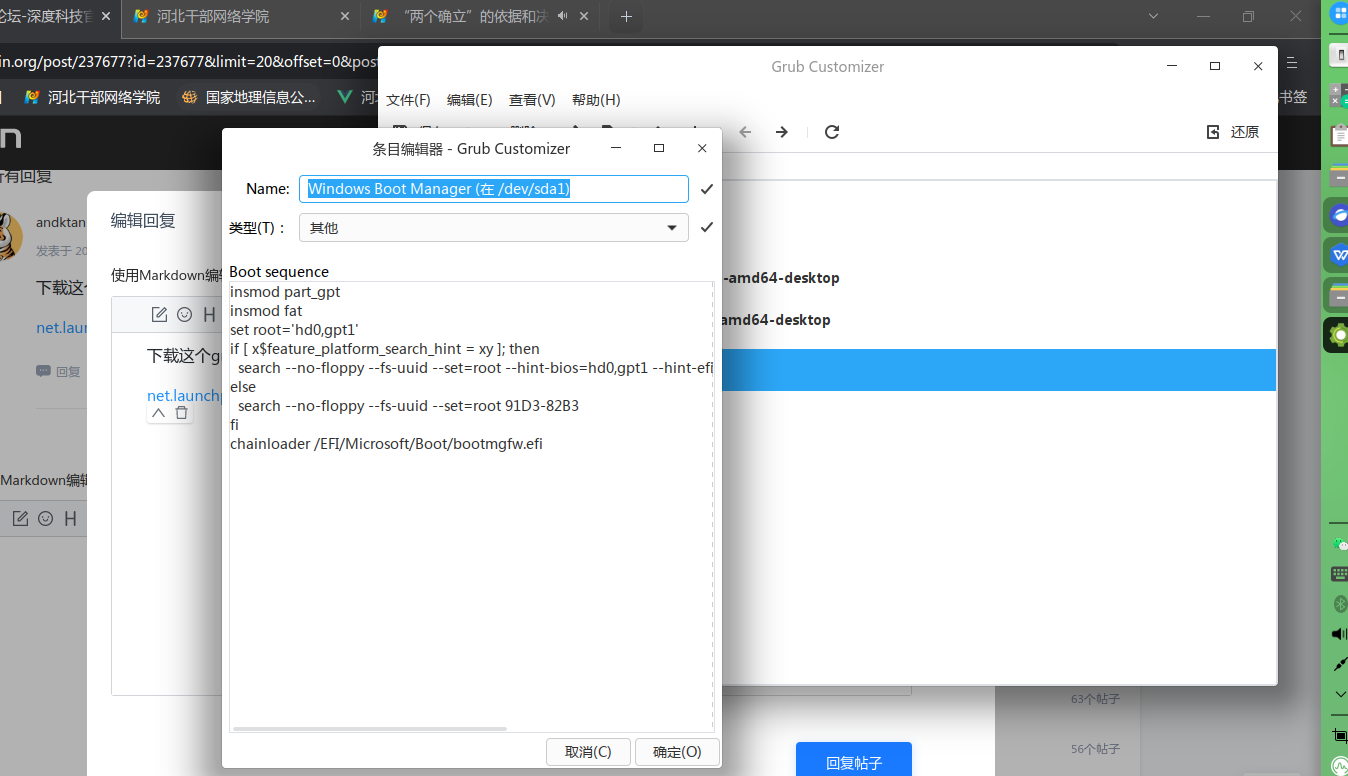Click inside the Boot sequence text area
Image resolution: width=1348 pixels, height=776 pixels.
(471, 506)
